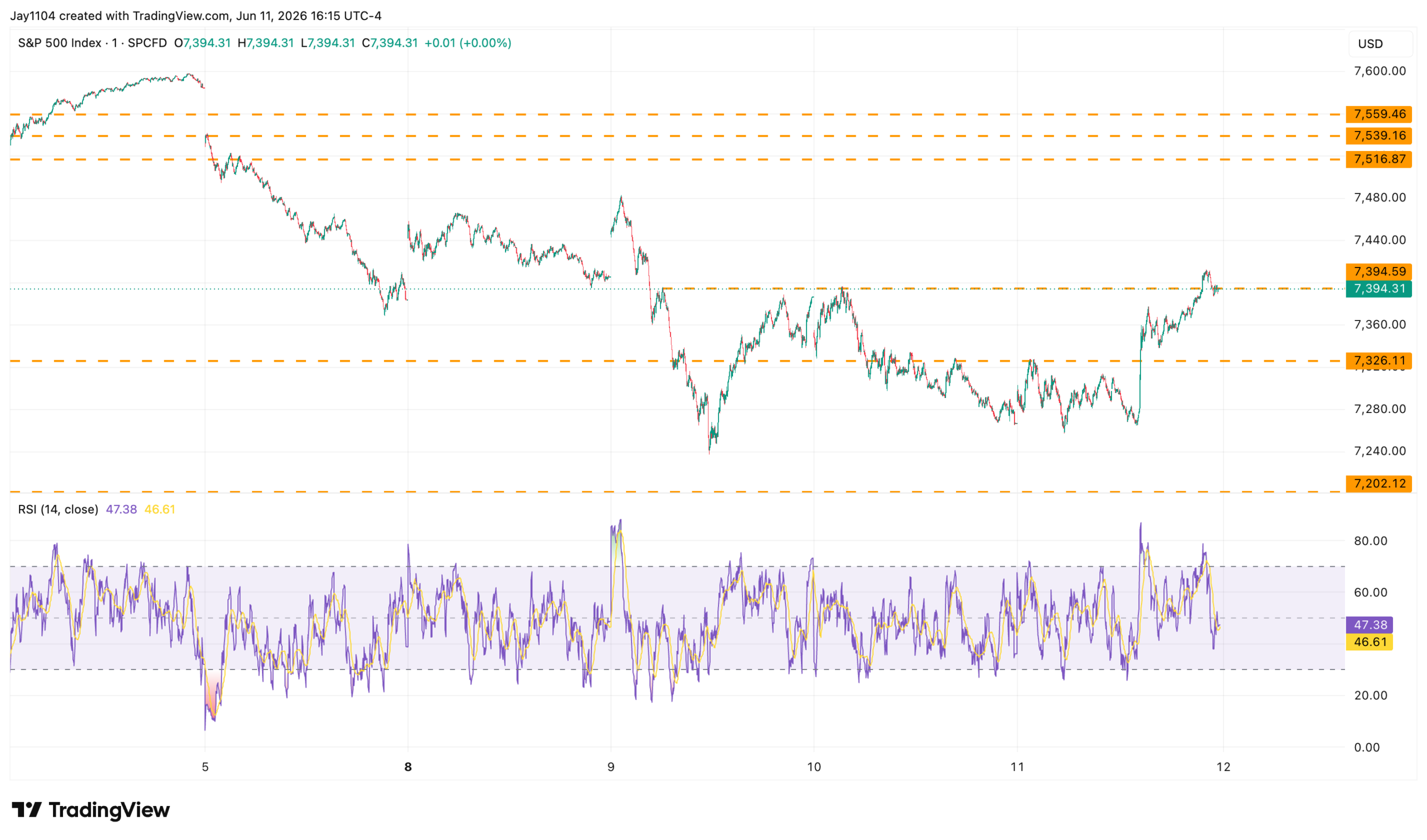
Task: Click the 7,280.00 price axis tick
Action: click(1380, 409)
